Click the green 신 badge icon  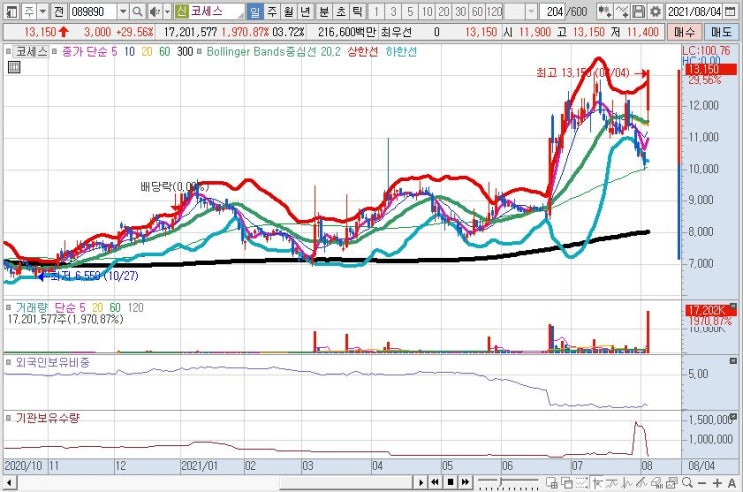click(181, 11)
